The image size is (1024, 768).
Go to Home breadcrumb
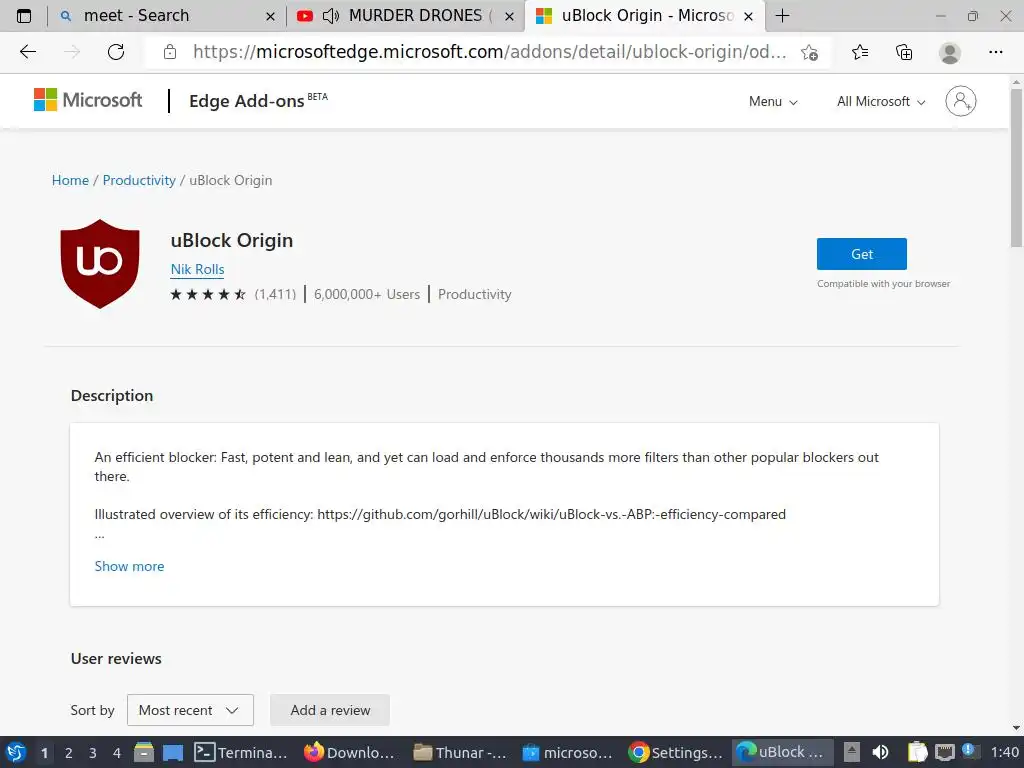[70, 180]
